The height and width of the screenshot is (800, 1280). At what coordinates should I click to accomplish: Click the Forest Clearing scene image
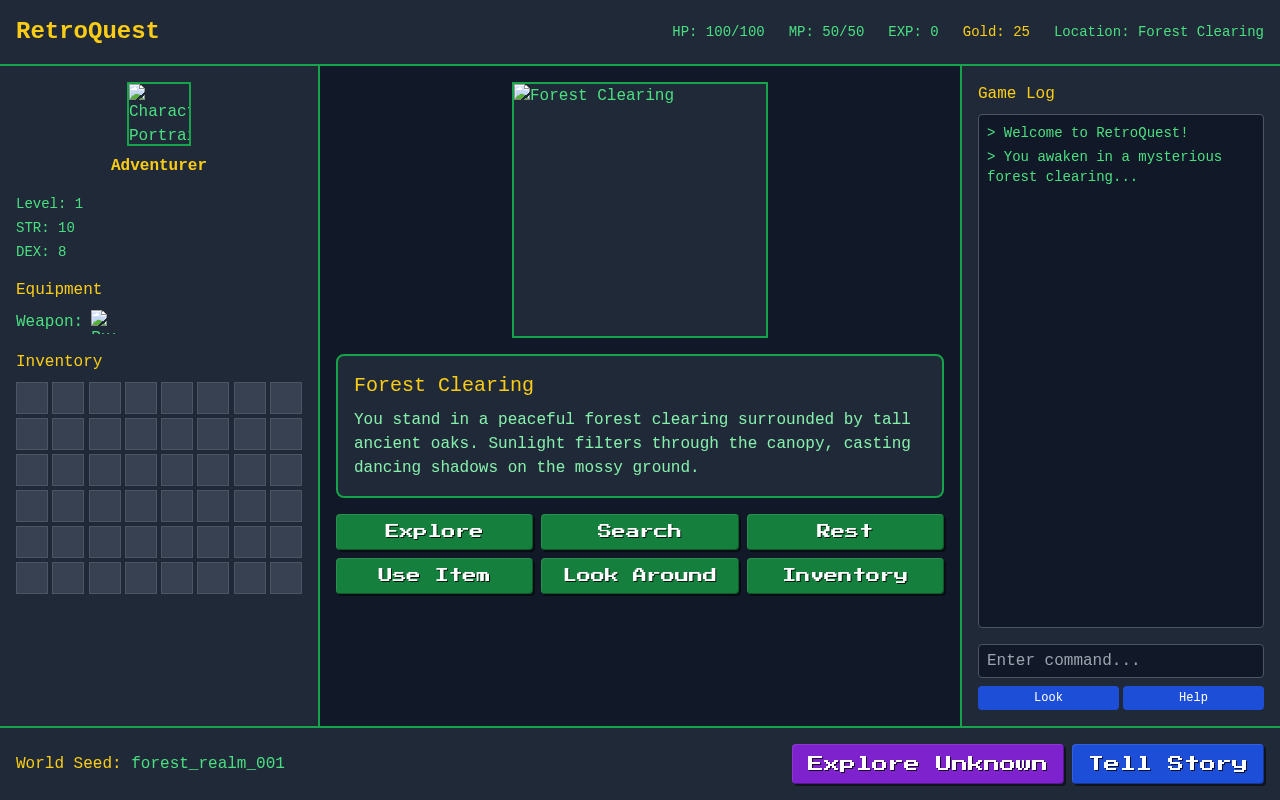[639, 209]
